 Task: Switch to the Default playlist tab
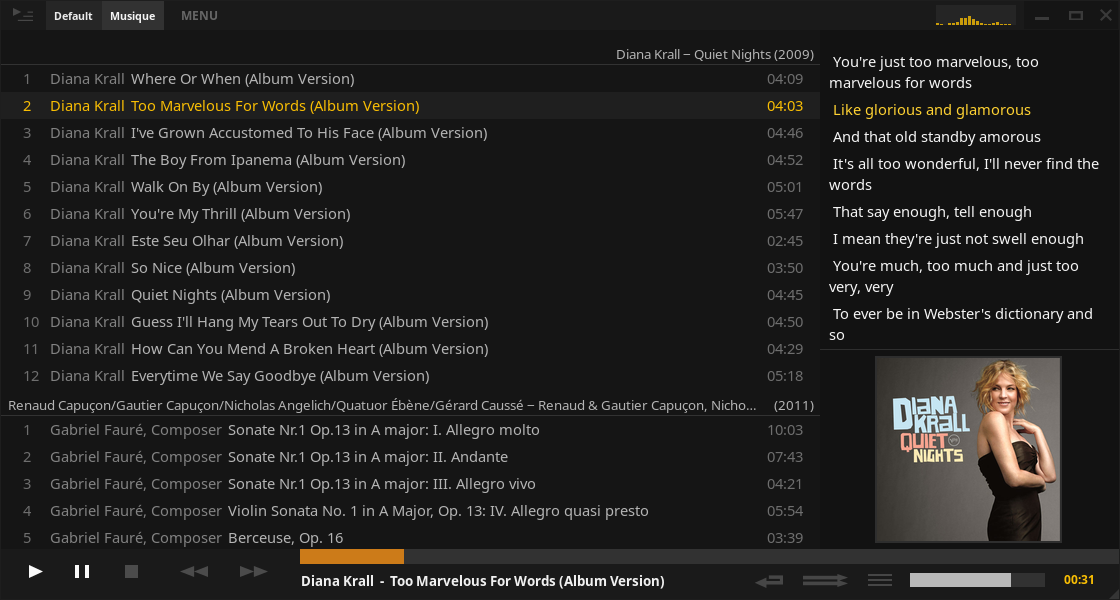pyautogui.click(x=73, y=16)
